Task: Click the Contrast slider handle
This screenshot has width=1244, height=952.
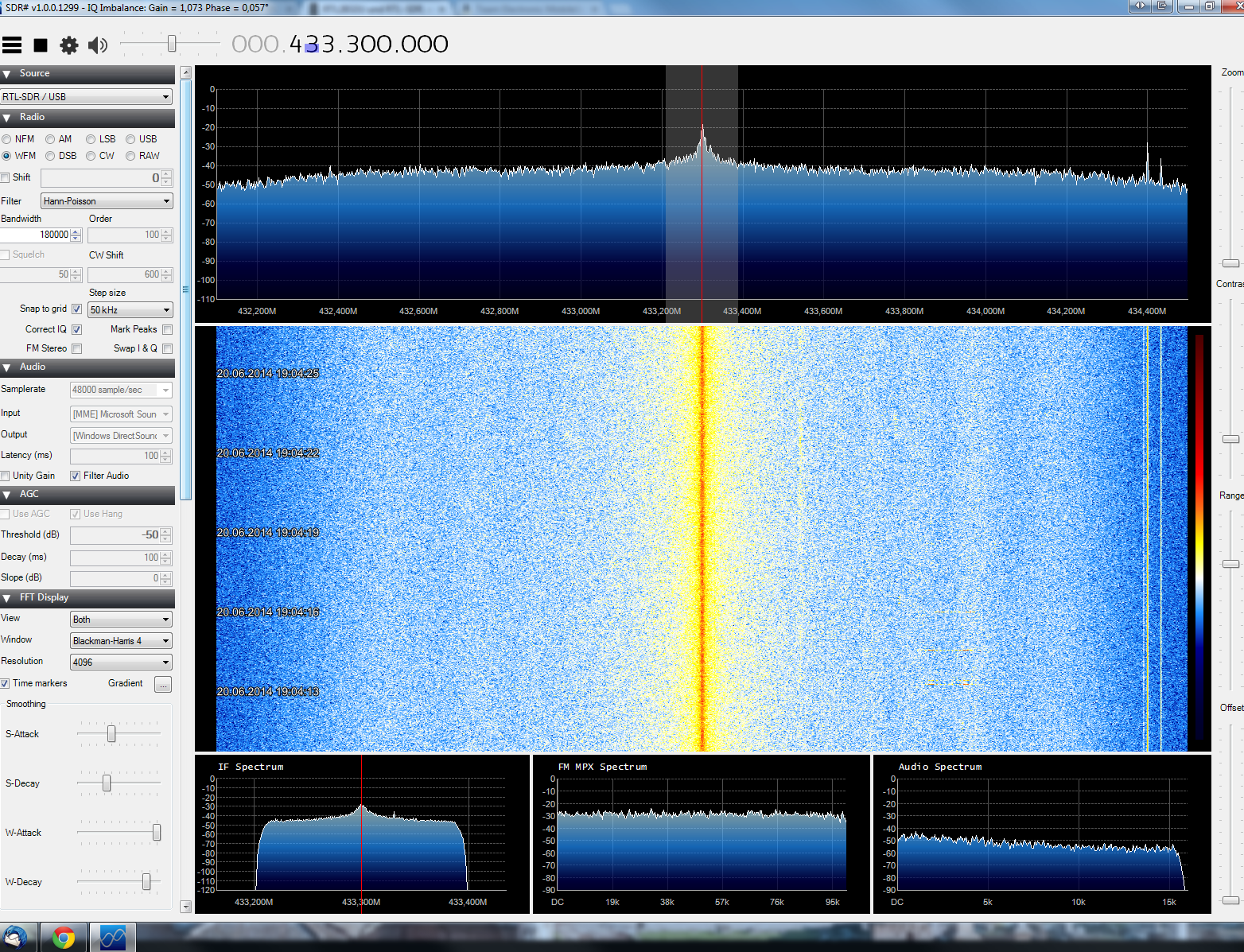Action: point(1231,439)
